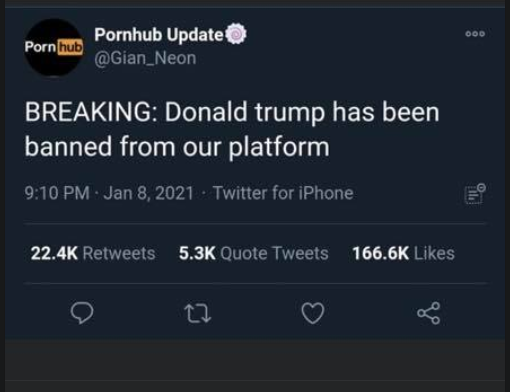This screenshot has width=510, height=392.
Task: Click the Jan 8, 2021 date
Action: 149,193
